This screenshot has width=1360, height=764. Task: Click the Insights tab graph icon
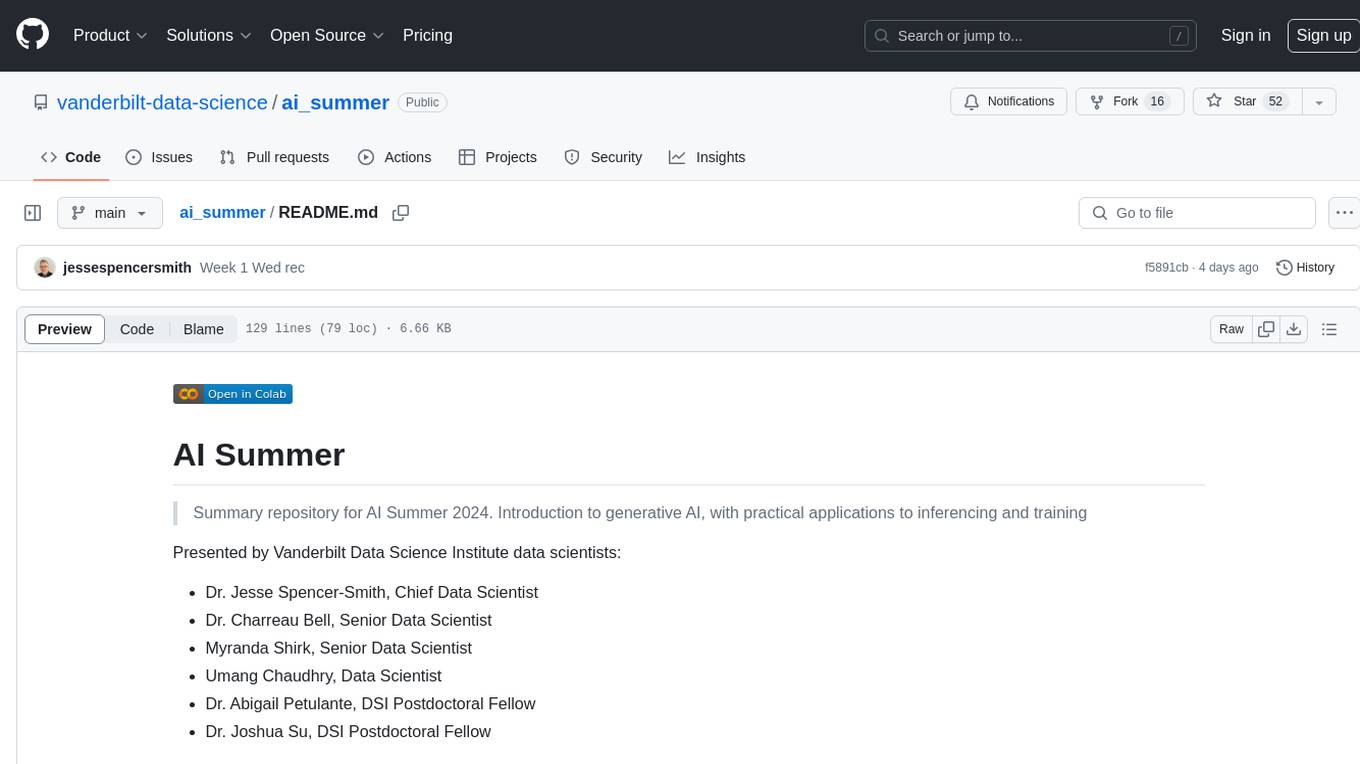pos(677,157)
